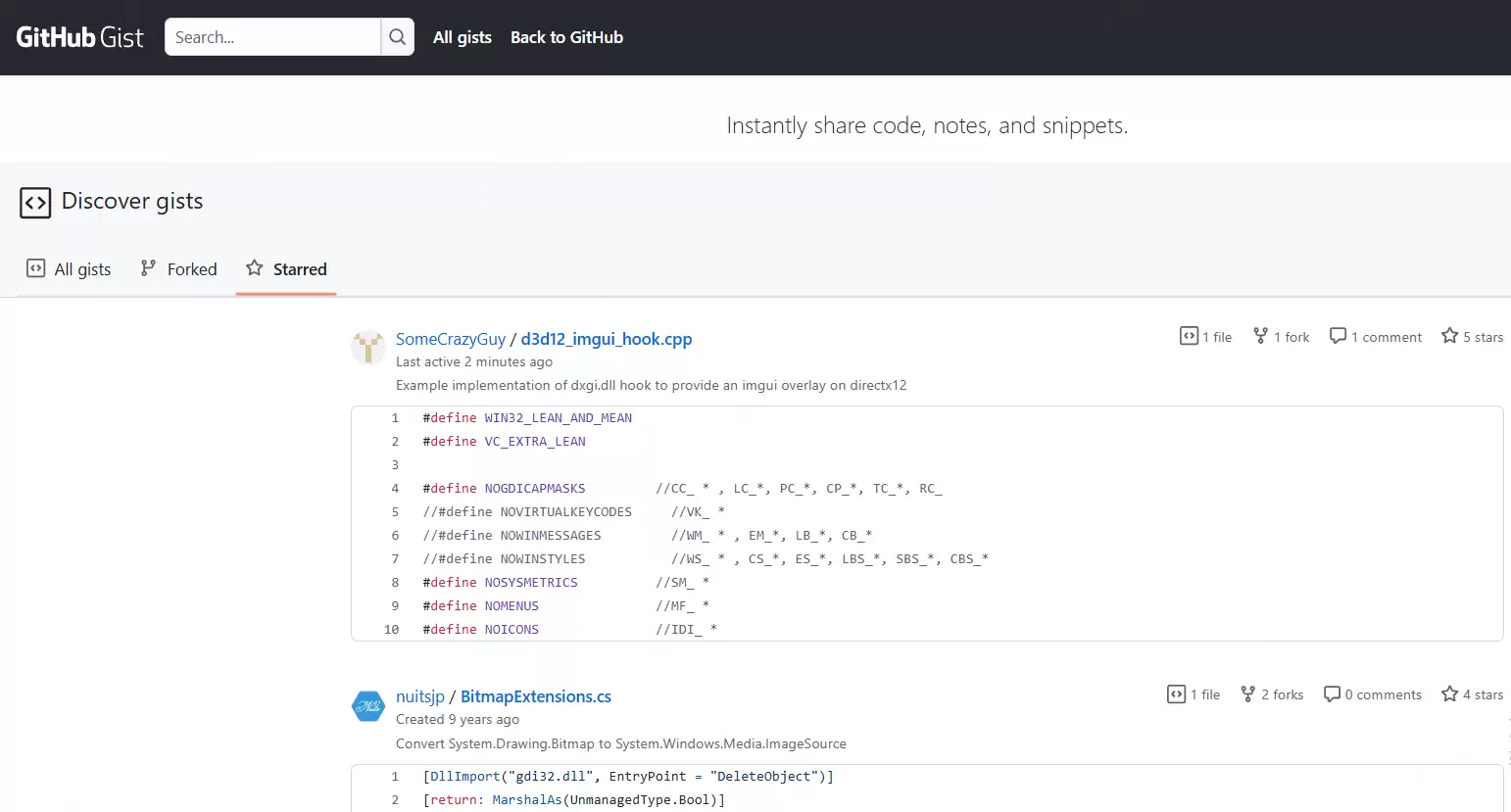Click code line '//#define NOVIRTUALKEYCODES'

tap(574, 512)
